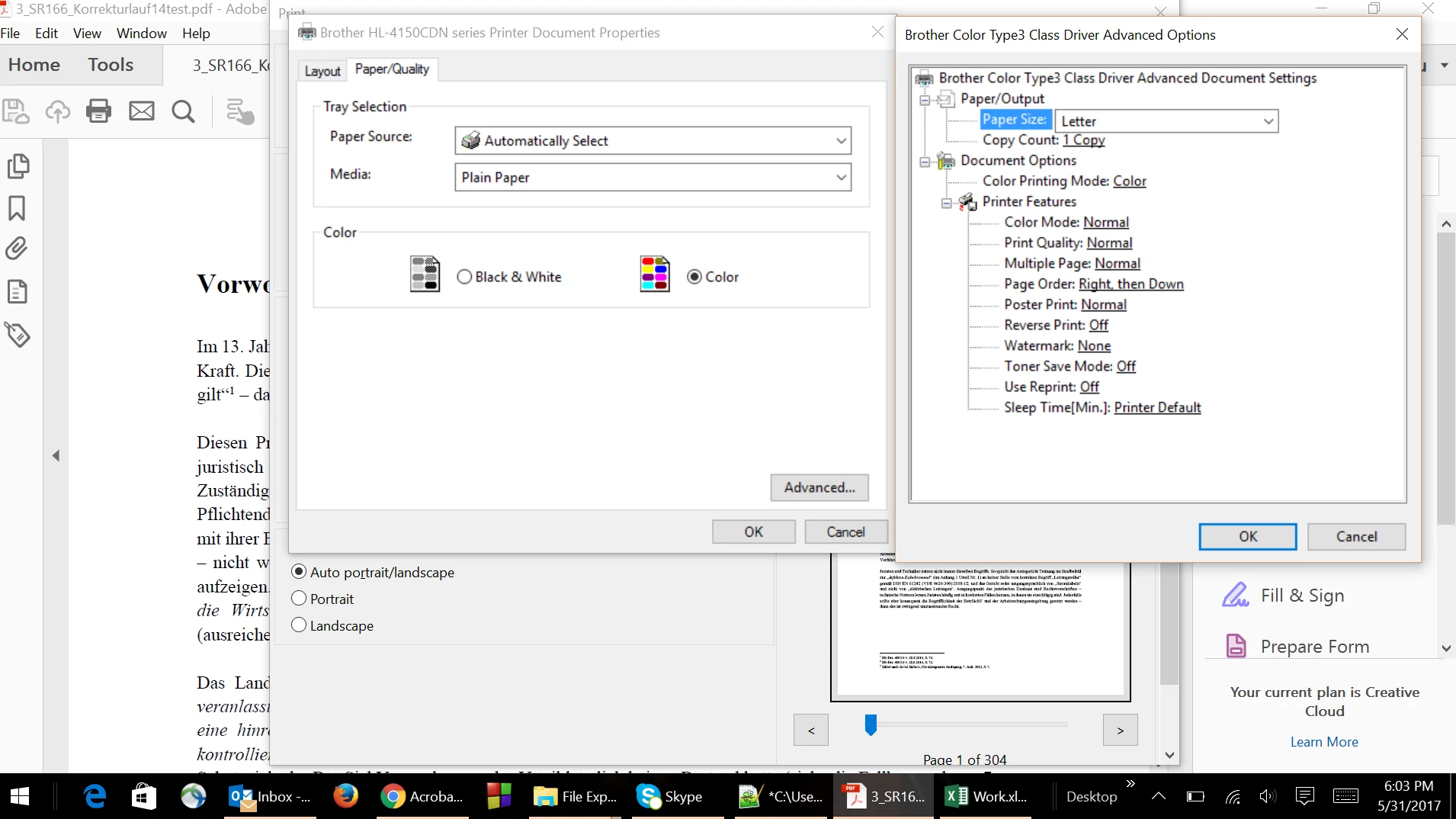
Task: Open the bookmarks sidebar icon
Action: coord(17,208)
